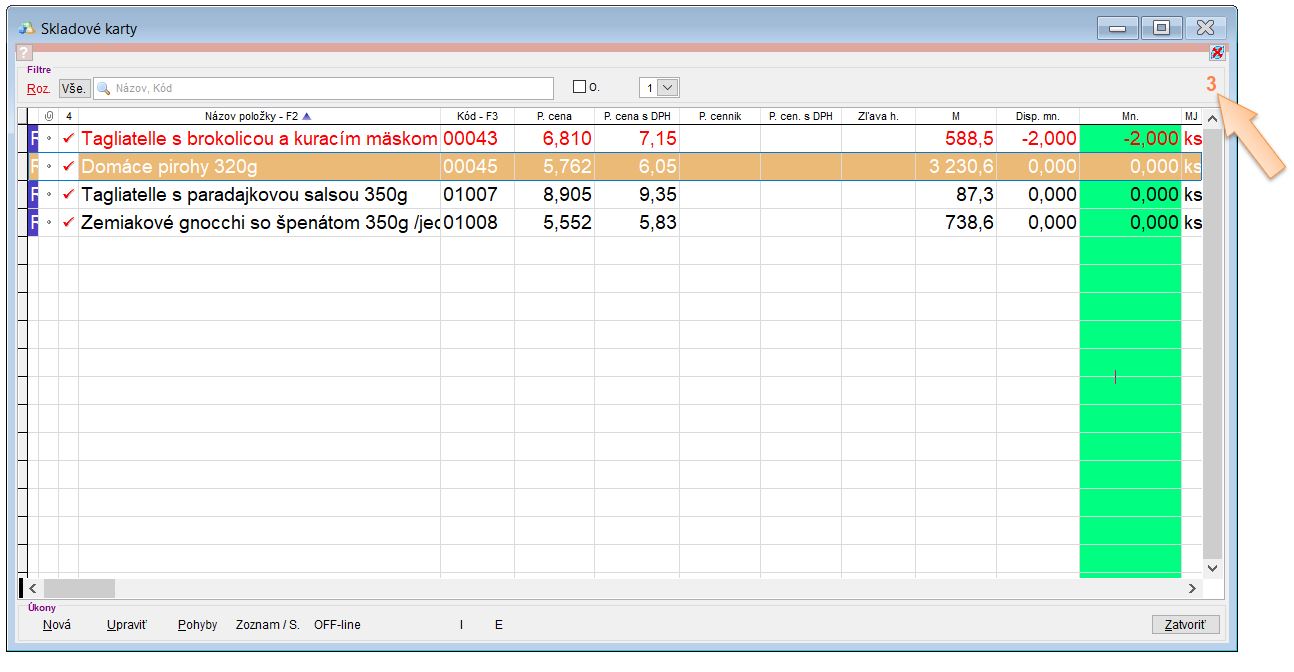
Task: Click sort arrow on Názov položky header
Action: coord(306,116)
